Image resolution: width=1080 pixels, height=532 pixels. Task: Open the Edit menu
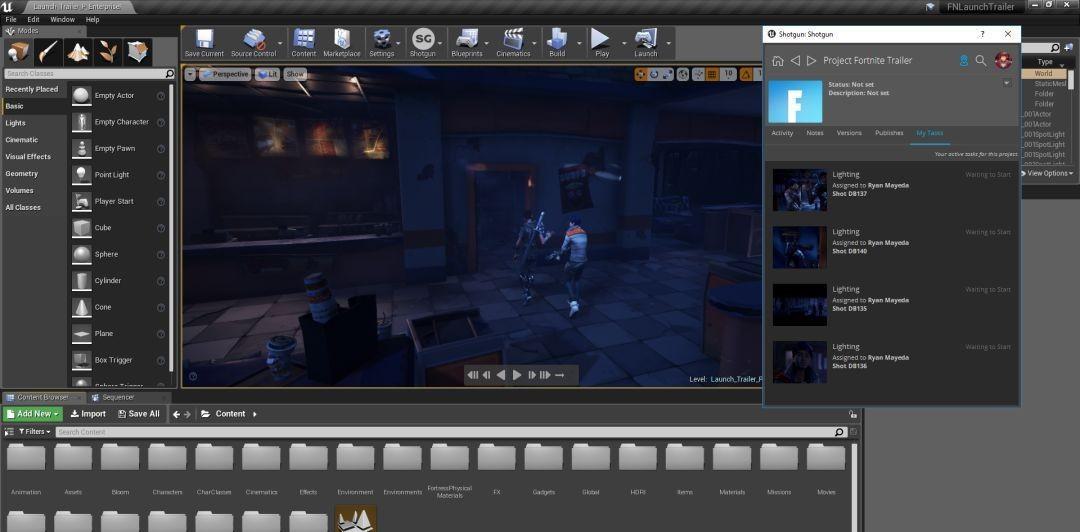tap(34, 20)
